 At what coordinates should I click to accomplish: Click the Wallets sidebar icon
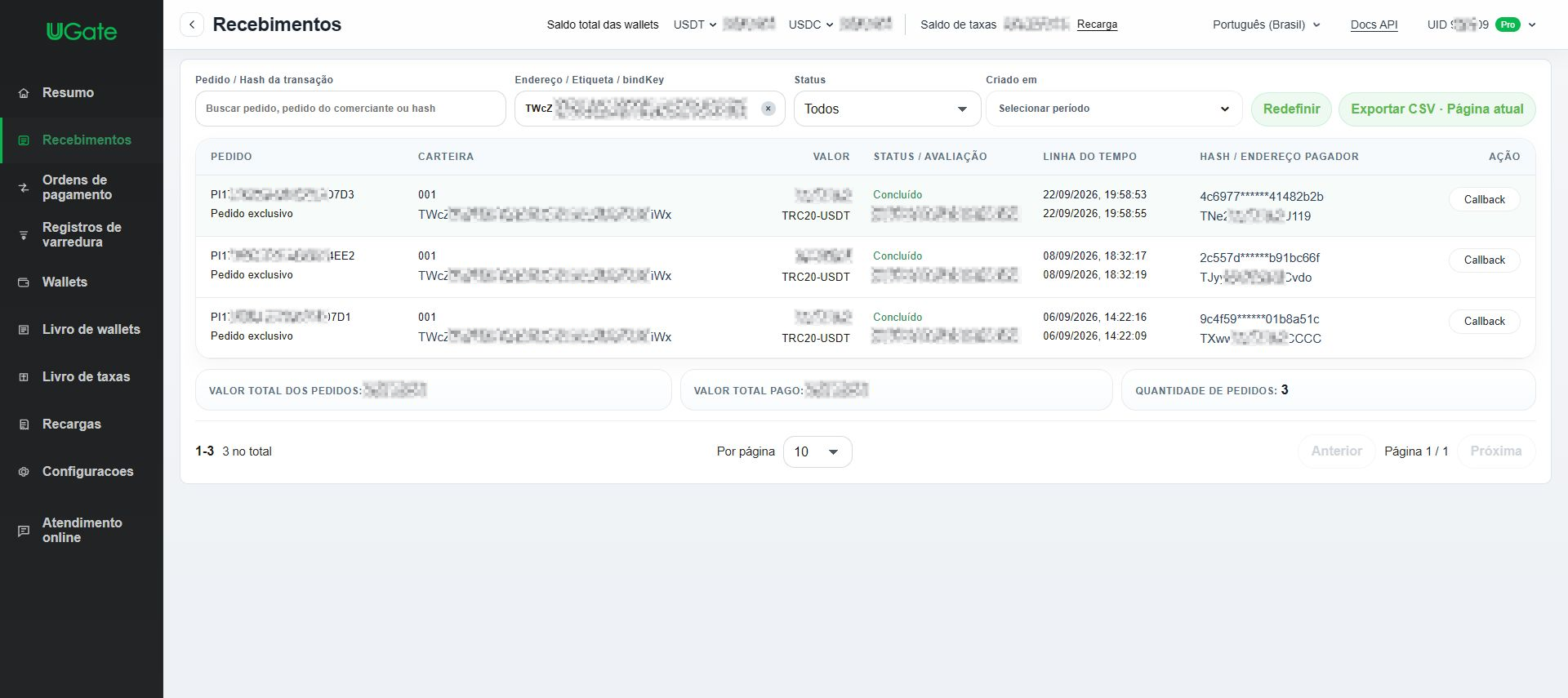(24, 282)
